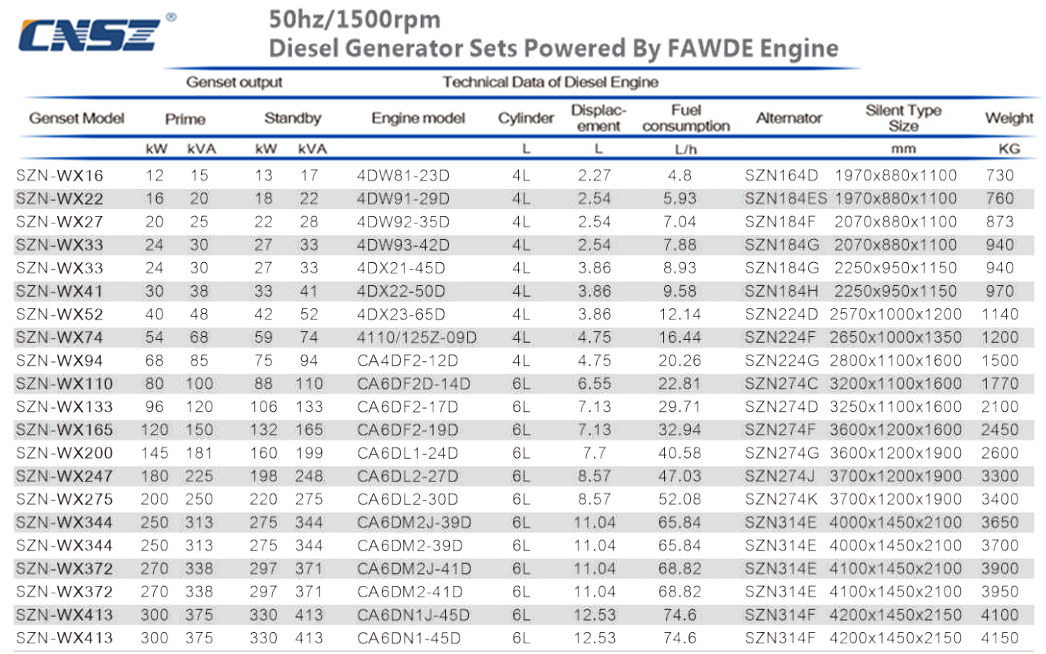Viewport: 1046px width, 654px height.
Task: Click silent size "2650x1000x1350"
Action: pos(895,338)
